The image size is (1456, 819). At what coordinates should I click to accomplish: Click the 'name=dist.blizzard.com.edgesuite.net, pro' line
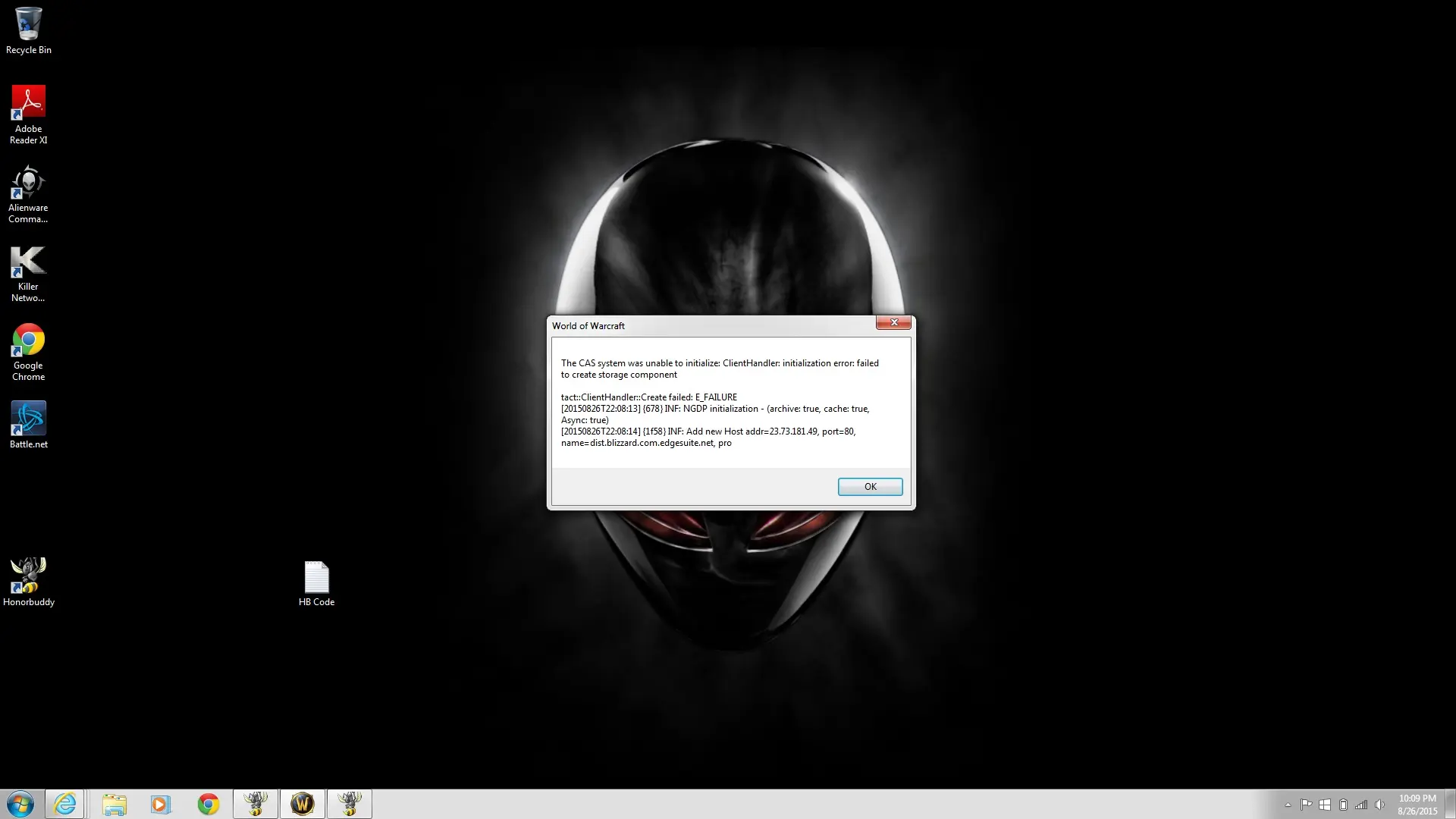coord(646,443)
